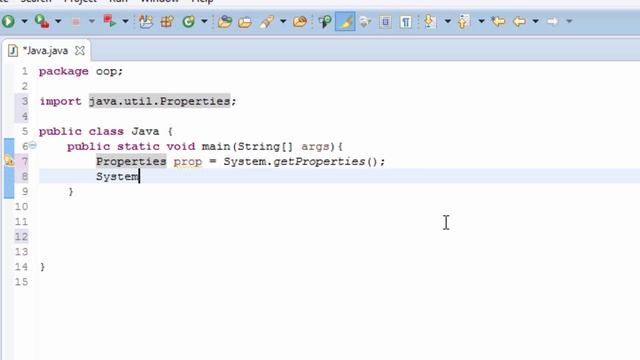Image resolution: width=640 pixels, height=360 pixels.
Task: Click the Search flashlight icon
Action: click(x=267, y=21)
